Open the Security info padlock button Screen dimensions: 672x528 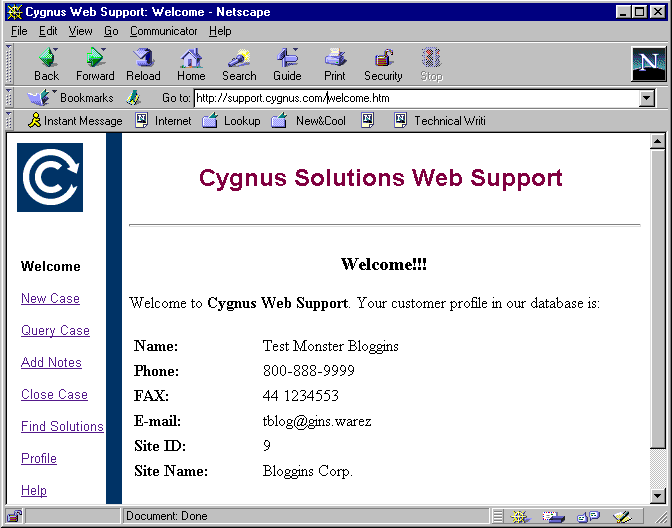(383, 64)
